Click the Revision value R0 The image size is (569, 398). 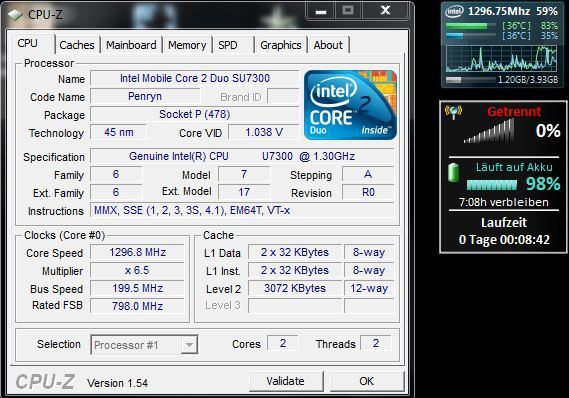coord(368,192)
